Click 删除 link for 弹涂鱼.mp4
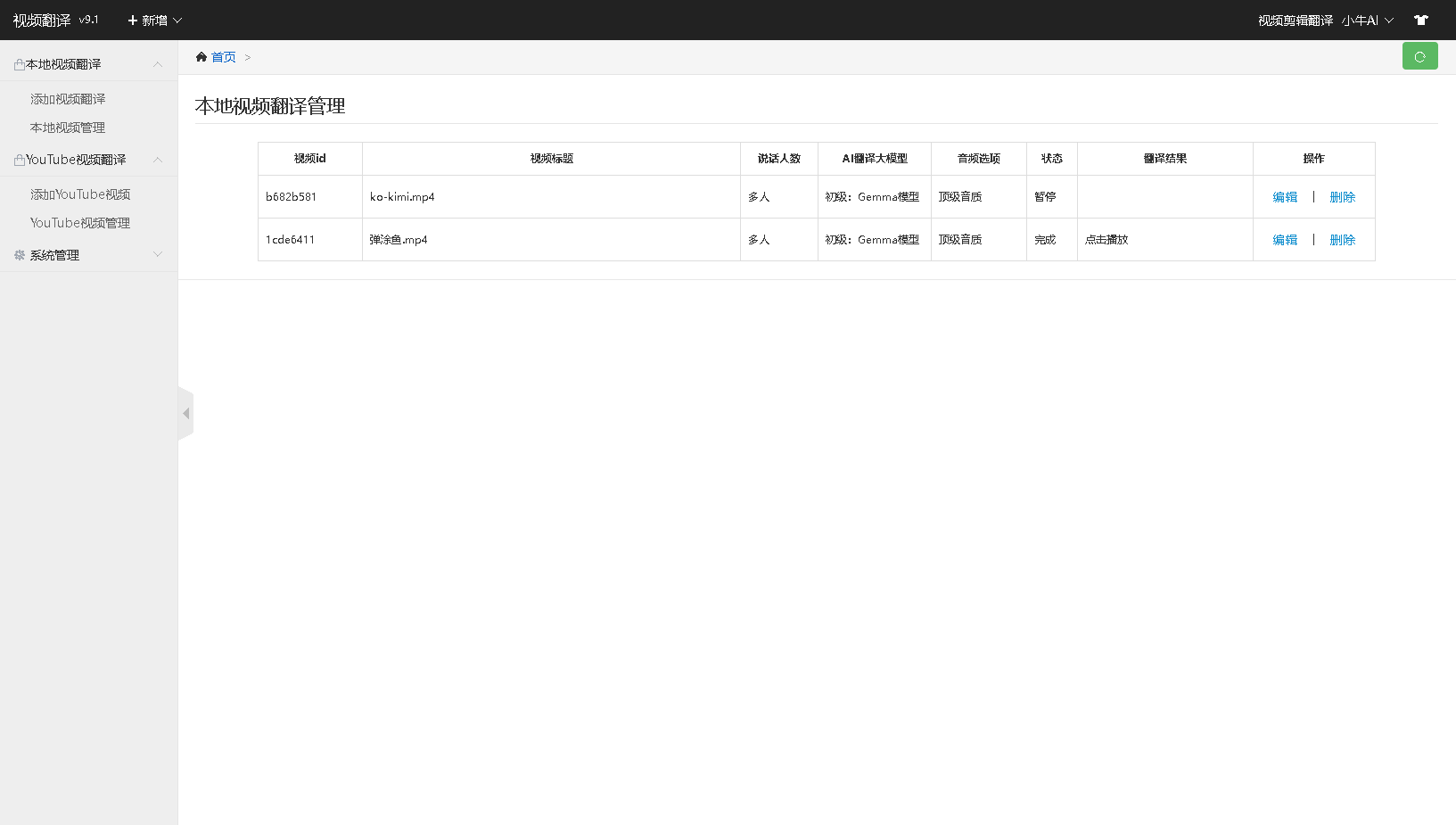This screenshot has width=1456, height=825. [1342, 240]
